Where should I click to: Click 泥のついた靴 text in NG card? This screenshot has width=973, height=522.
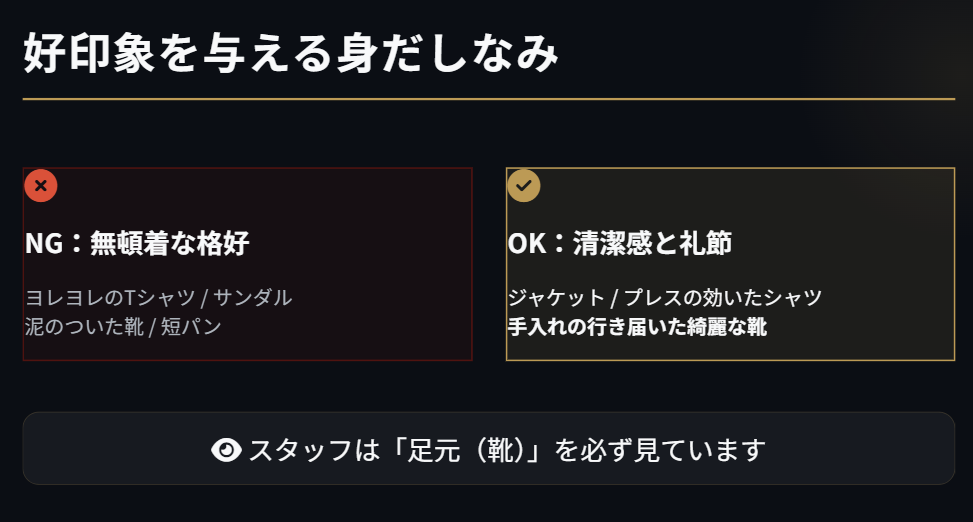(83, 327)
